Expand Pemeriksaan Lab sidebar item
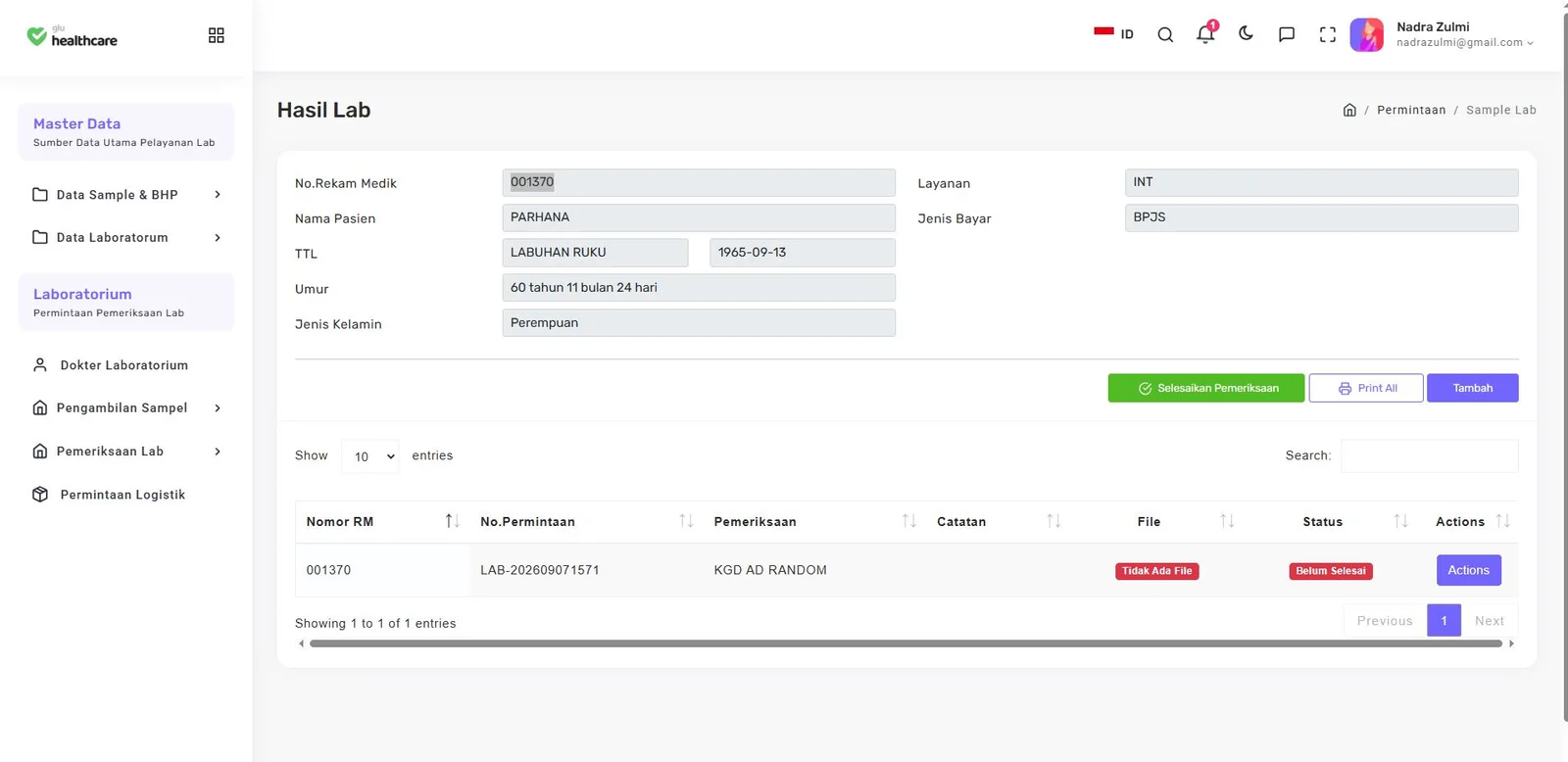The width and height of the screenshot is (1568, 762). (126, 452)
